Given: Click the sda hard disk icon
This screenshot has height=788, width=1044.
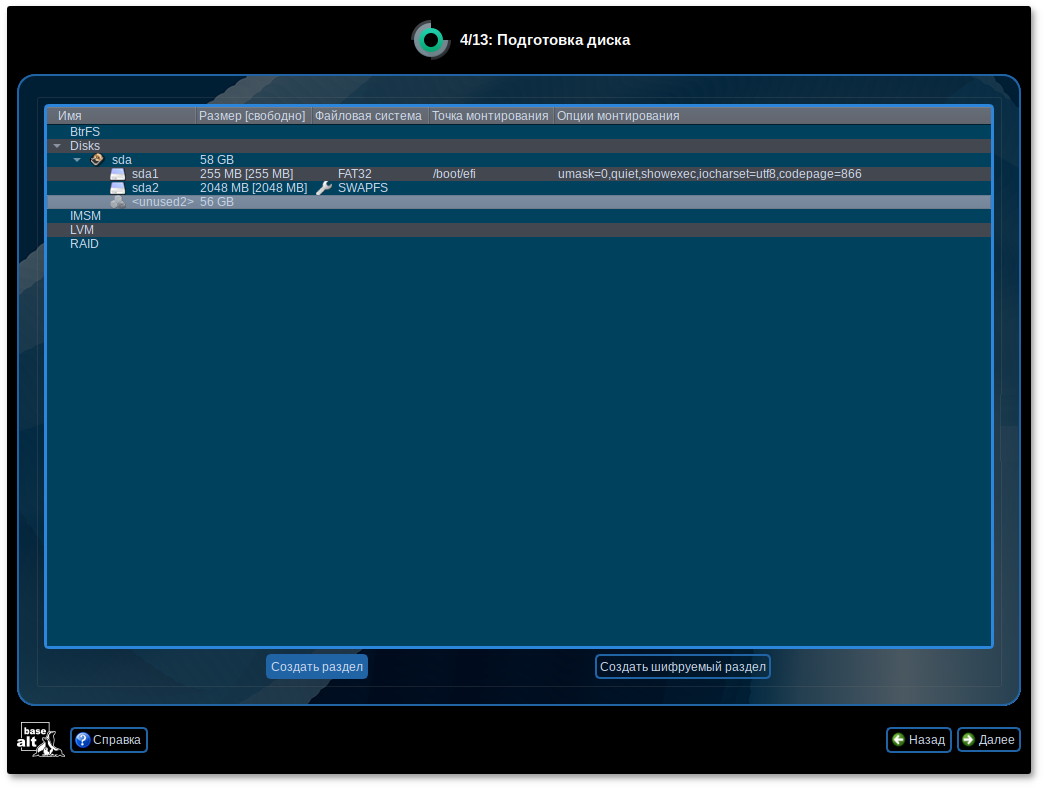Looking at the screenshot, I should [97, 159].
